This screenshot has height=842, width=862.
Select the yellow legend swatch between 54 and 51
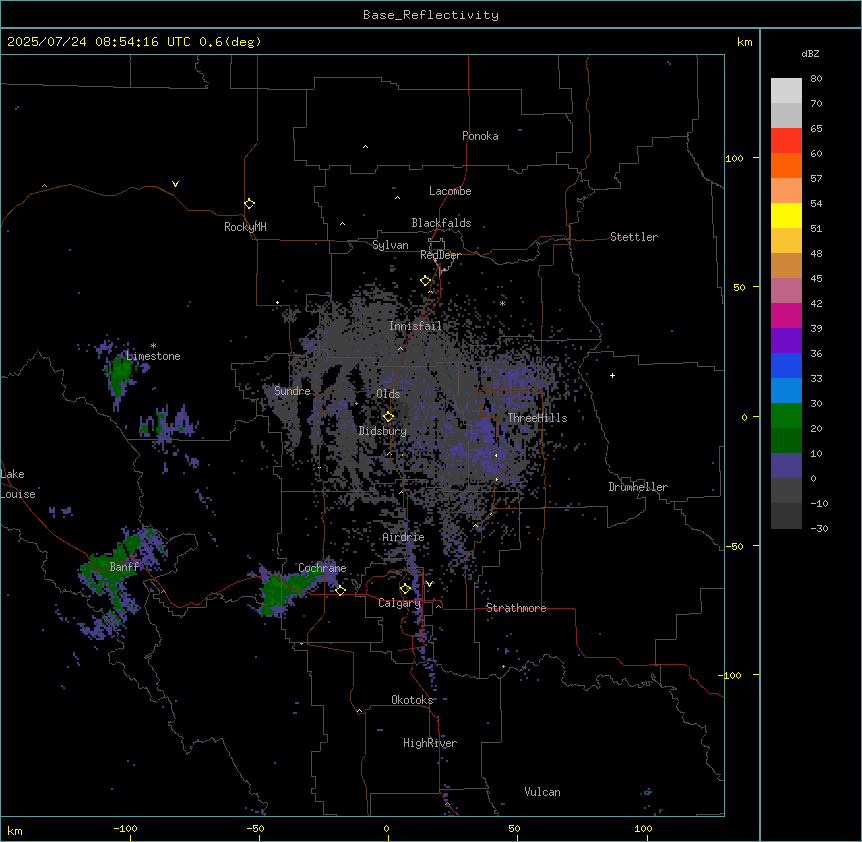(786, 215)
